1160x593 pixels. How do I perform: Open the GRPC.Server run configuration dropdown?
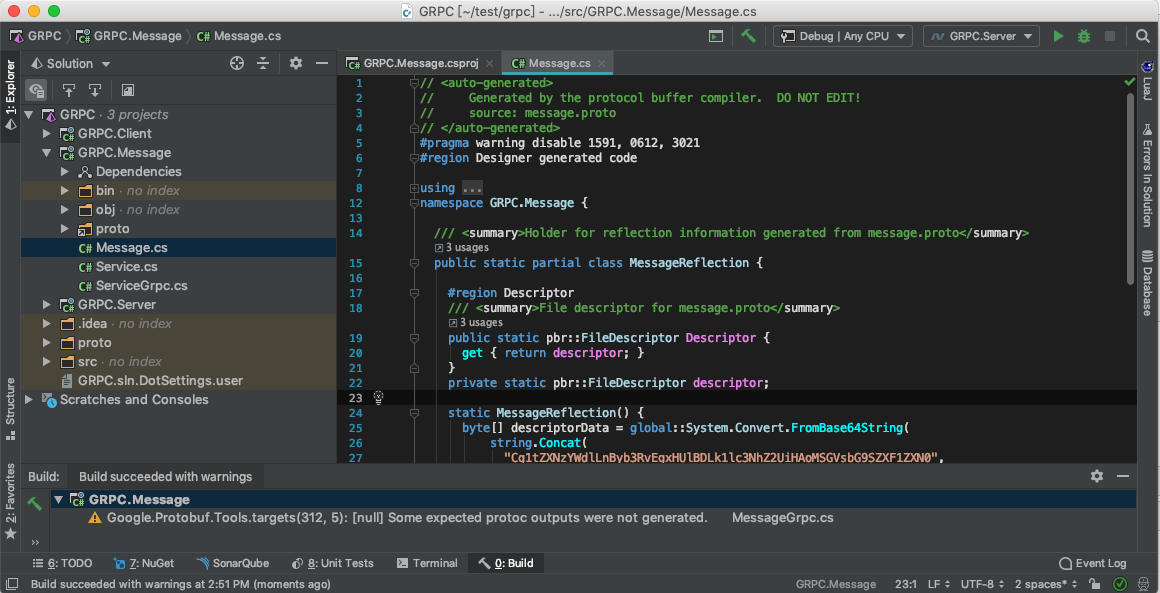[x=981, y=35]
